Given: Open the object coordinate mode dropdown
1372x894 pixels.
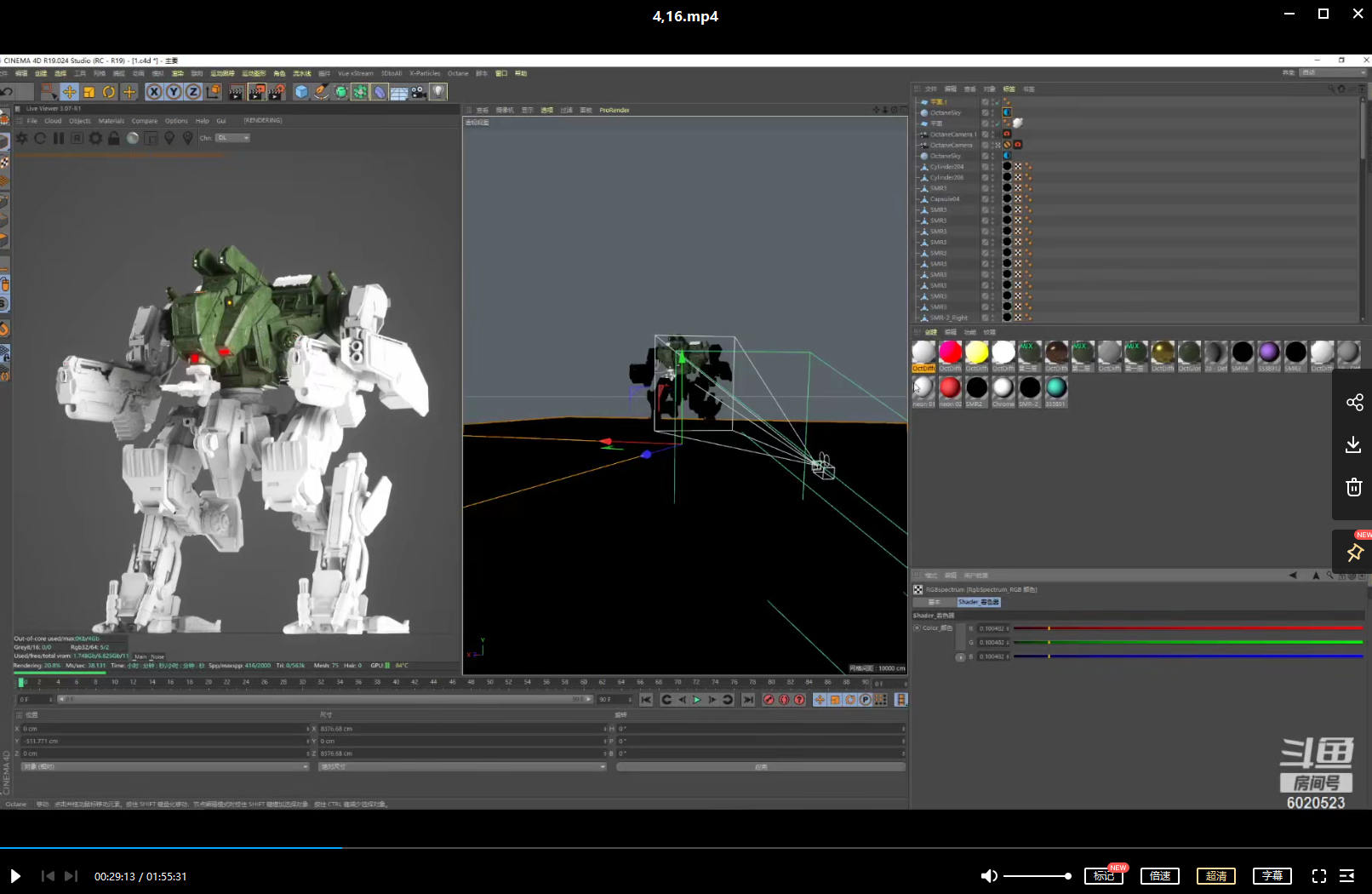Looking at the screenshot, I should point(164,767).
